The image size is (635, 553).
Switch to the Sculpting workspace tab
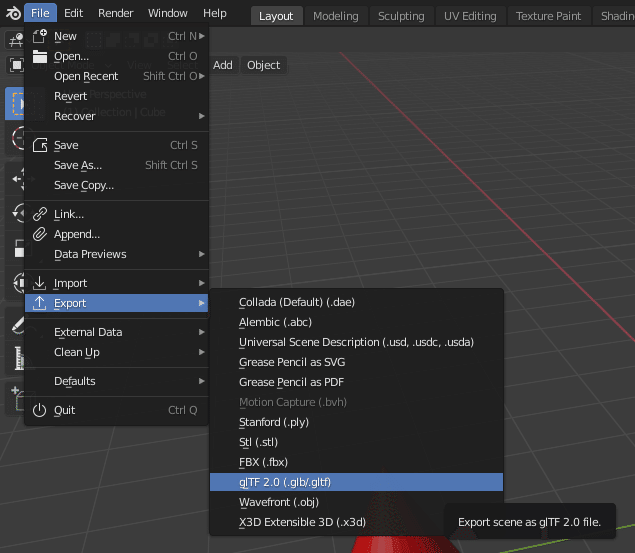[x=401, y=16]
